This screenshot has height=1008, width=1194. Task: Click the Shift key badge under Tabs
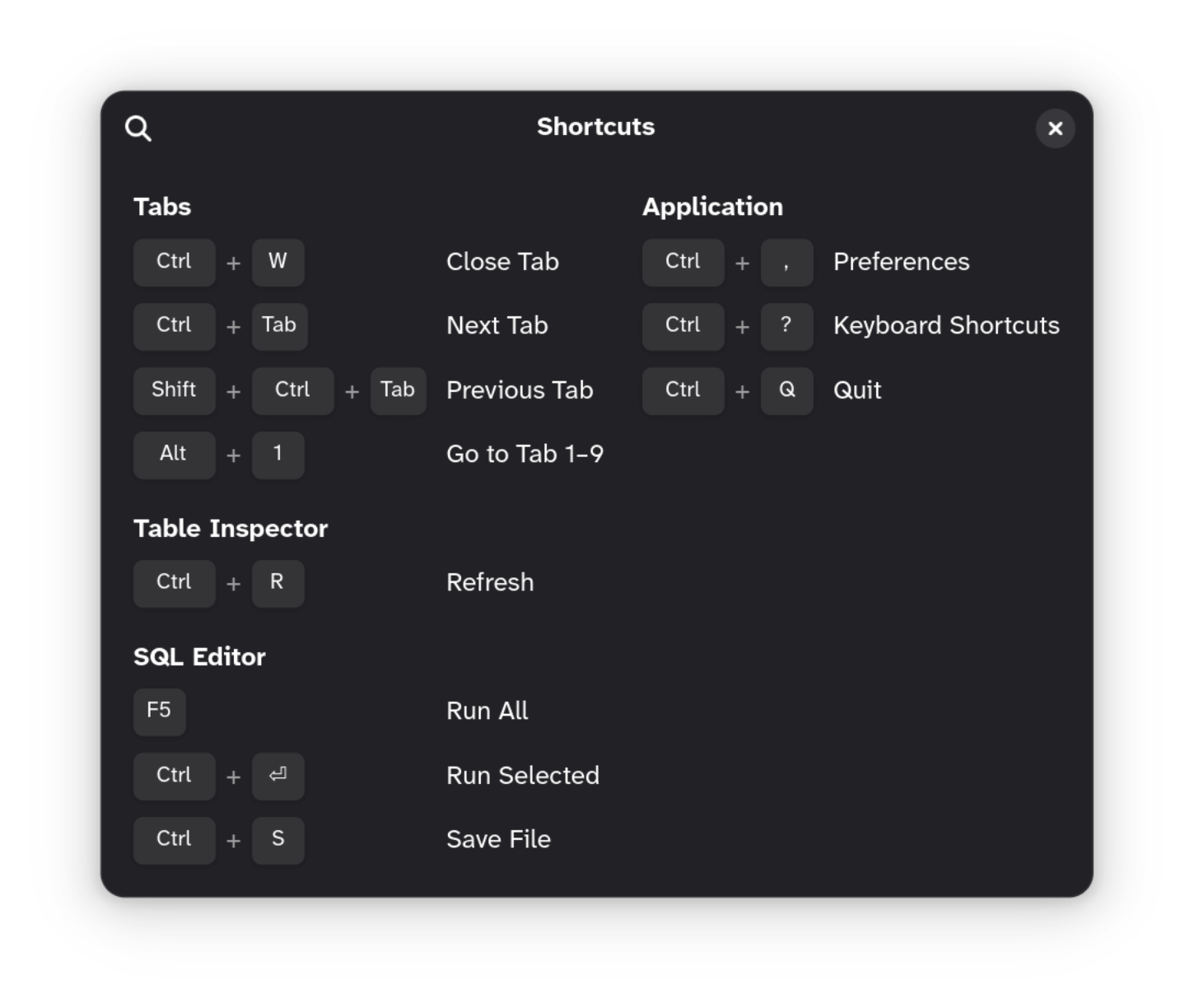click(x=174, y=390)
